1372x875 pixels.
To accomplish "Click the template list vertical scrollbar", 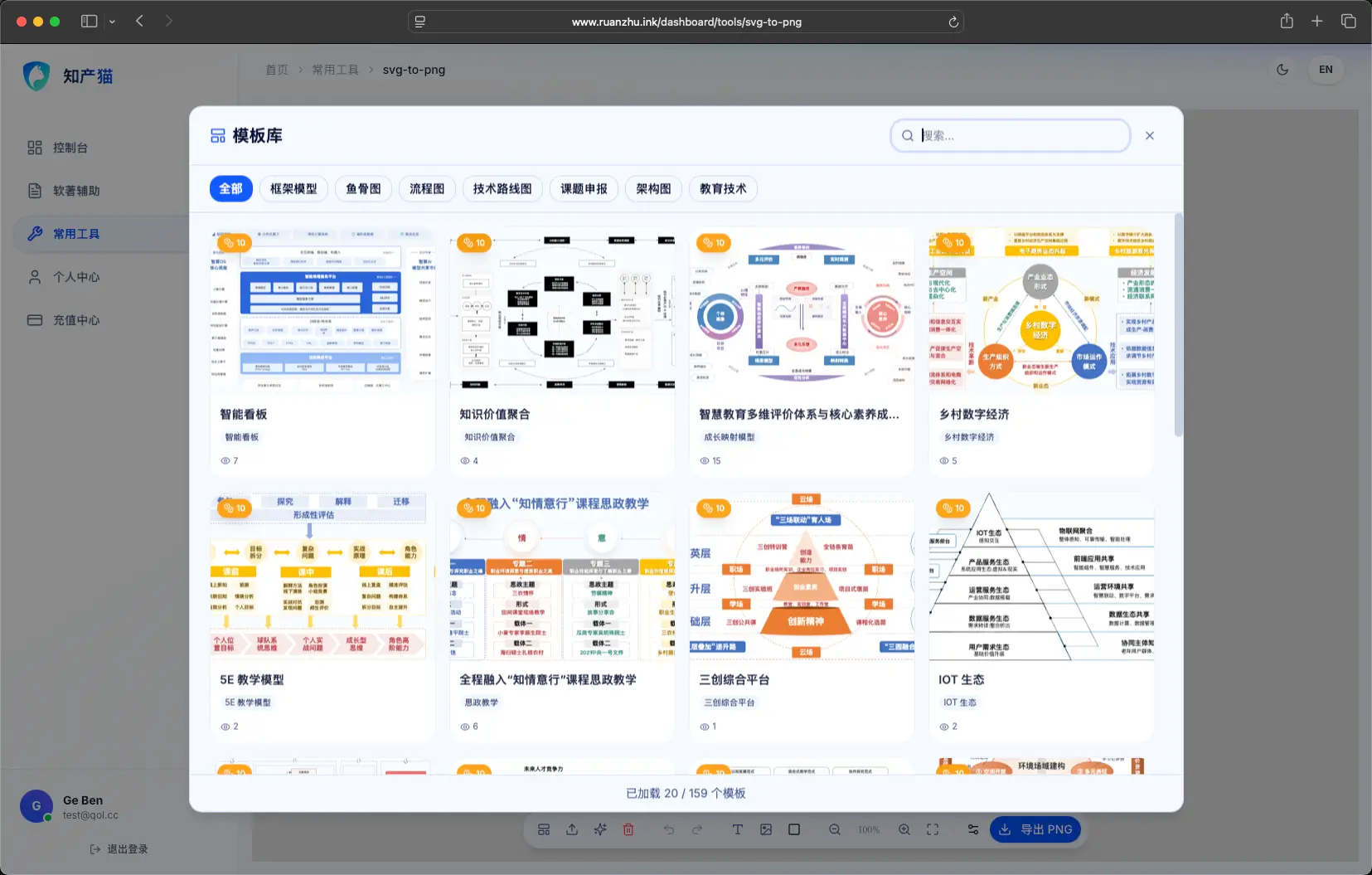I will [x=1178, y=323].
